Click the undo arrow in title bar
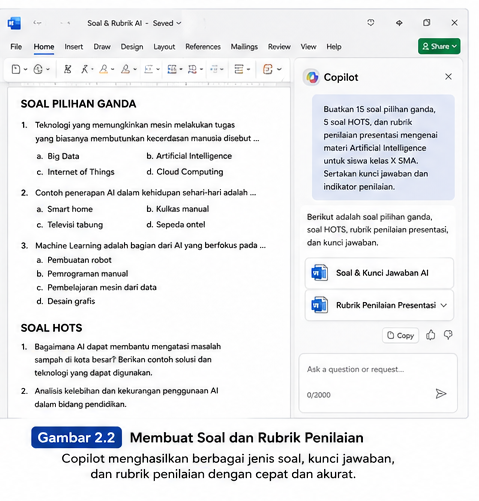479x501 pixels. (x=37, y=23)
